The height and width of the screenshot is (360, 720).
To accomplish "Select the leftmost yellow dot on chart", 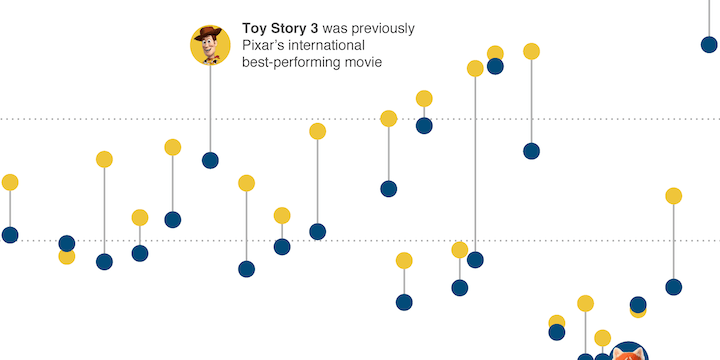I will (10, 182).
